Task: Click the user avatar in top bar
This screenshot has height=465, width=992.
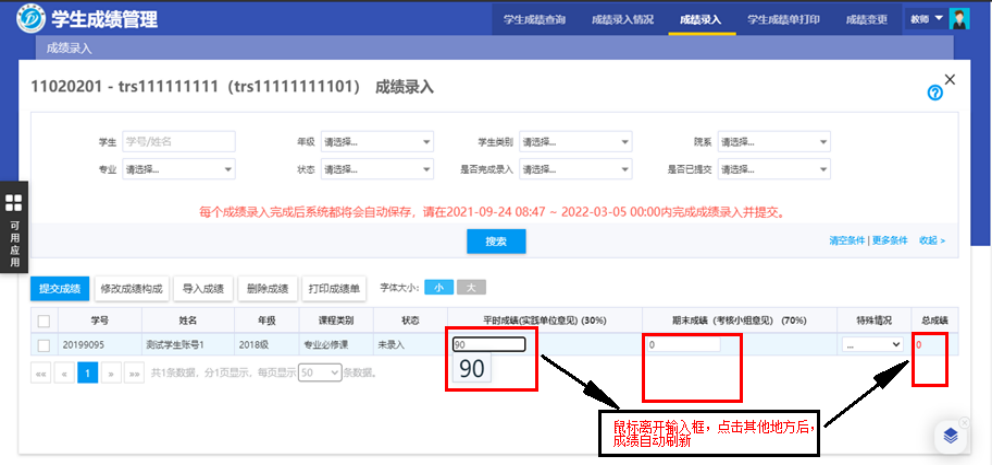Action: pyautogui.click(x=960, y=19)
